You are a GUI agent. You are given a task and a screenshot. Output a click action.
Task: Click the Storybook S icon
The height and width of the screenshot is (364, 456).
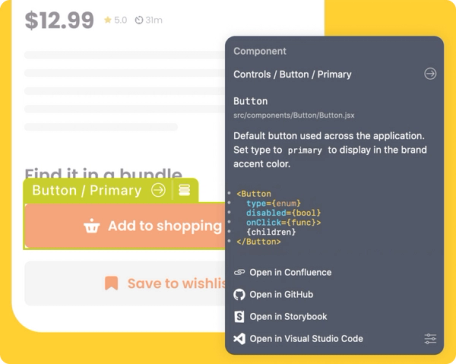(239, 317)
